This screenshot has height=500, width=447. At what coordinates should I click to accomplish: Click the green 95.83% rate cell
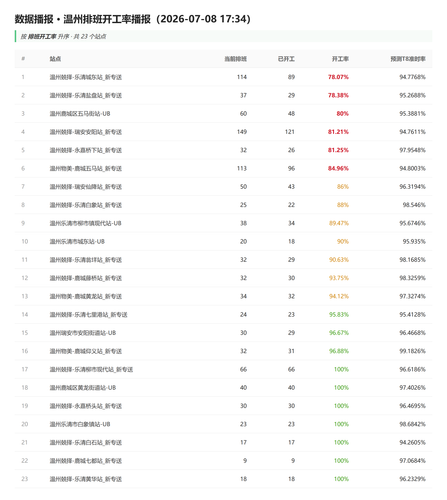click(x=339, y=315)
